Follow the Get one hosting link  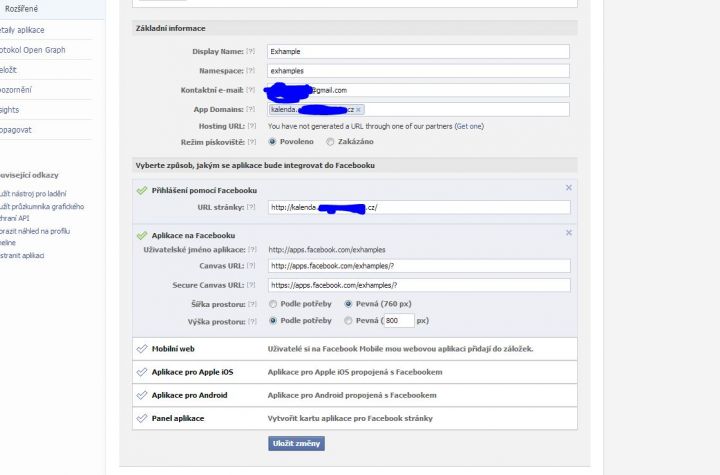[x=469, y=126]
